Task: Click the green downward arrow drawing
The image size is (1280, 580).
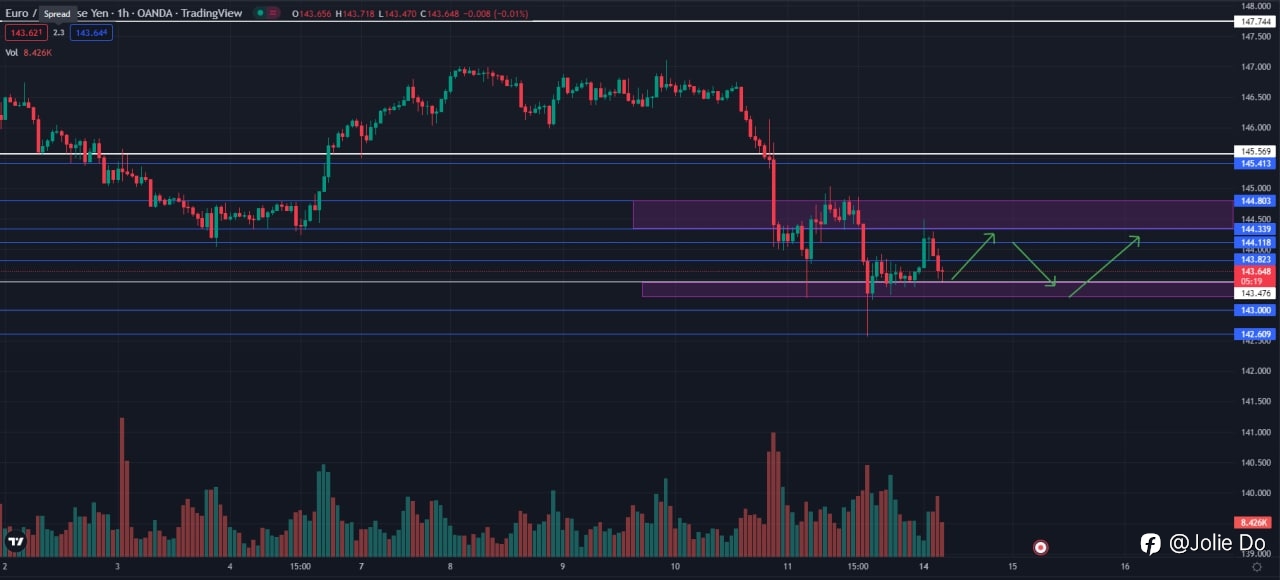Action: pyautogui.click(x=1034, y=264)
